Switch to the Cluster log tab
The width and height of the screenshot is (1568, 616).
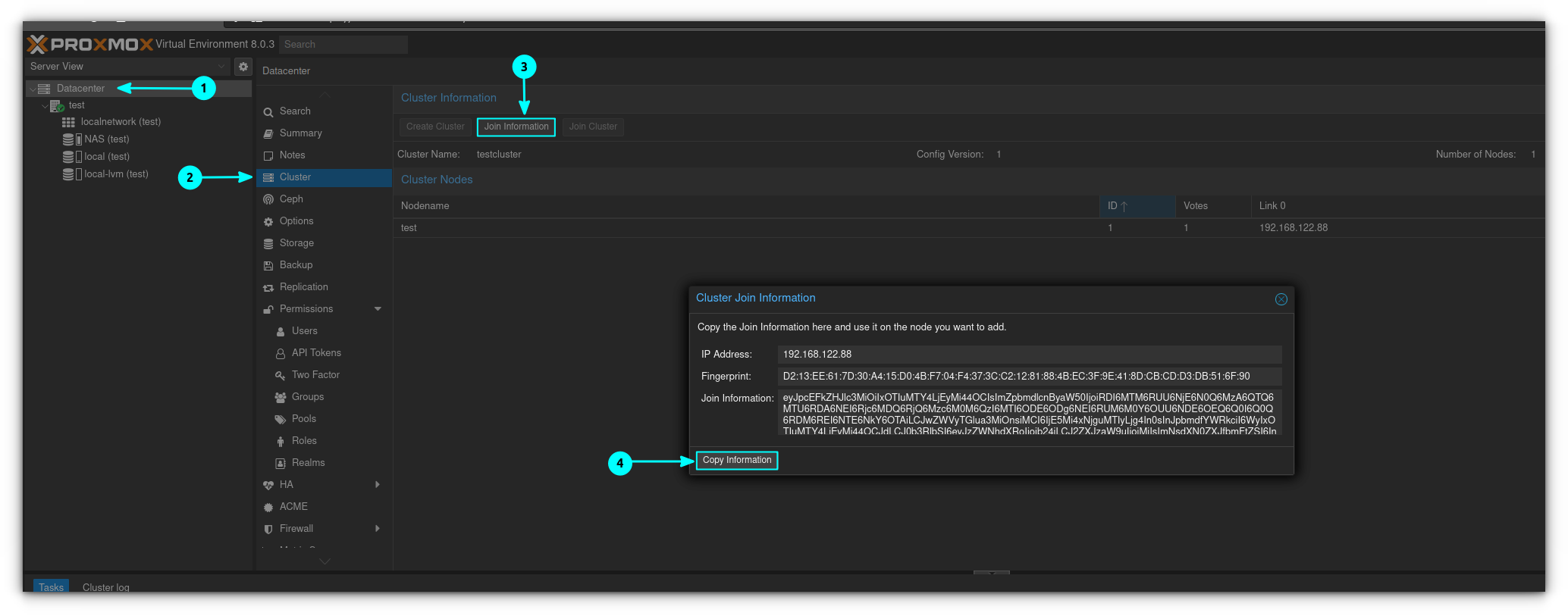coord(106,587)
